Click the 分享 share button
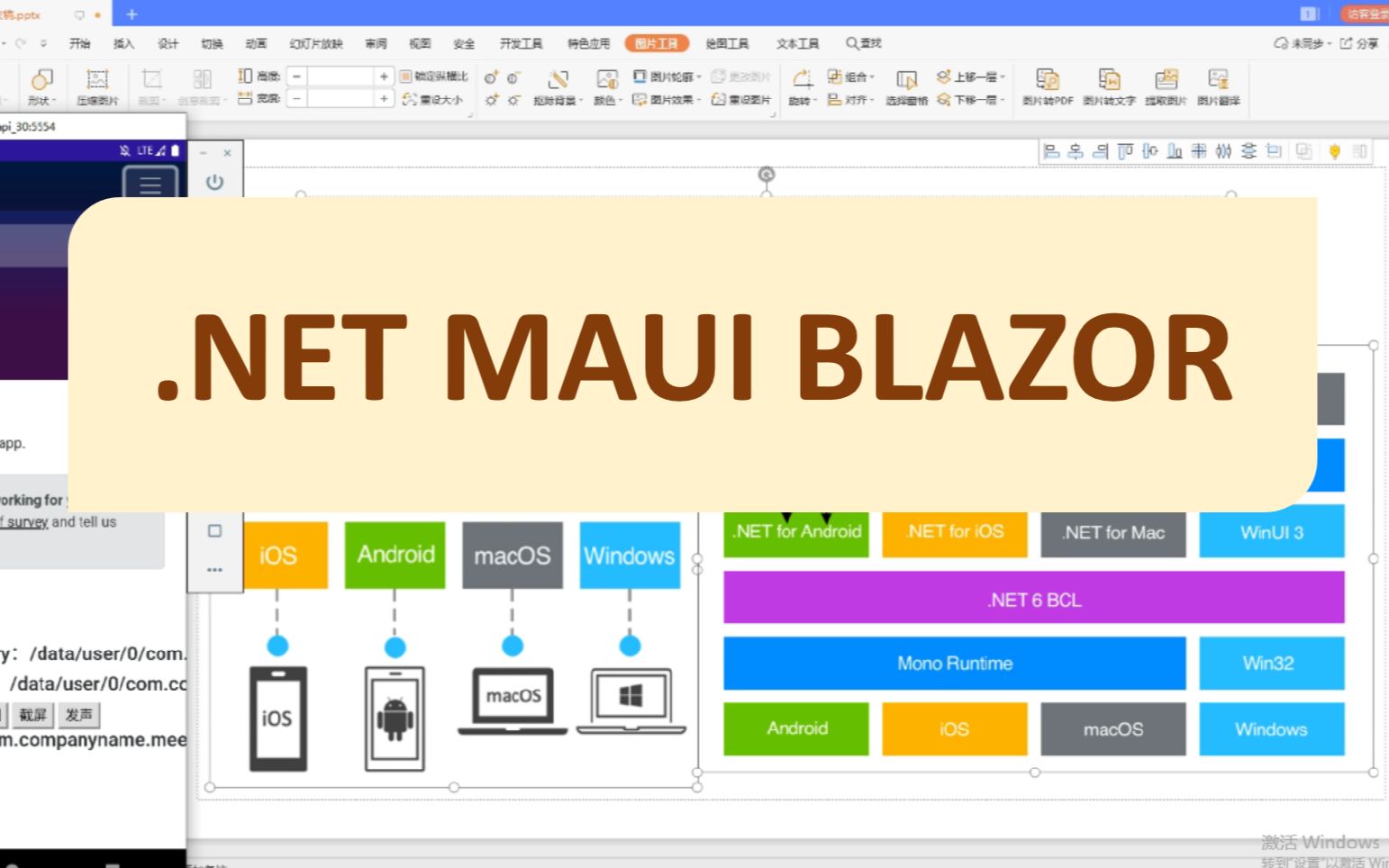The image size is (1389, 868). tap(1359, 43)
